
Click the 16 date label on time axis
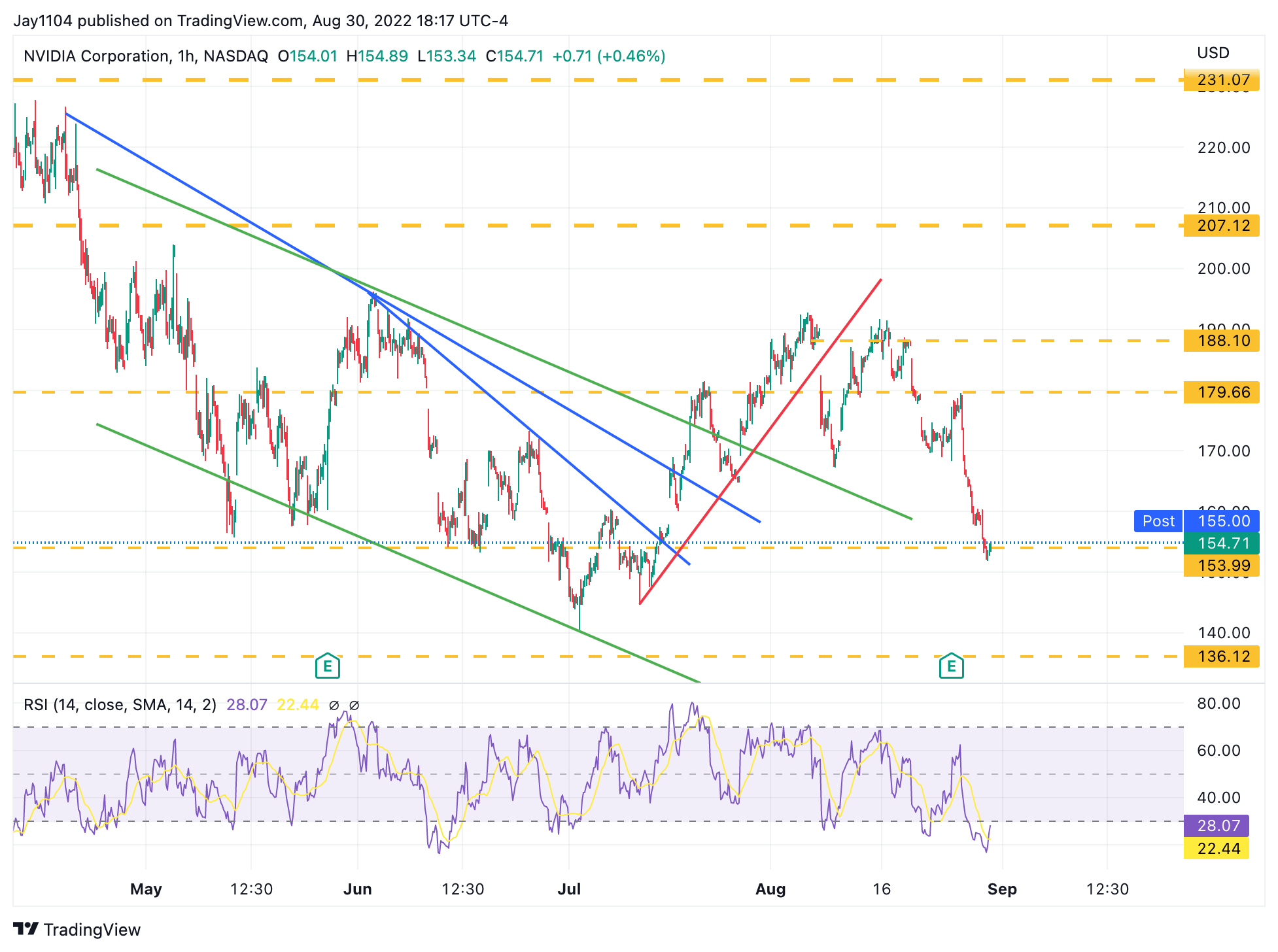click(x=882, y=889)
